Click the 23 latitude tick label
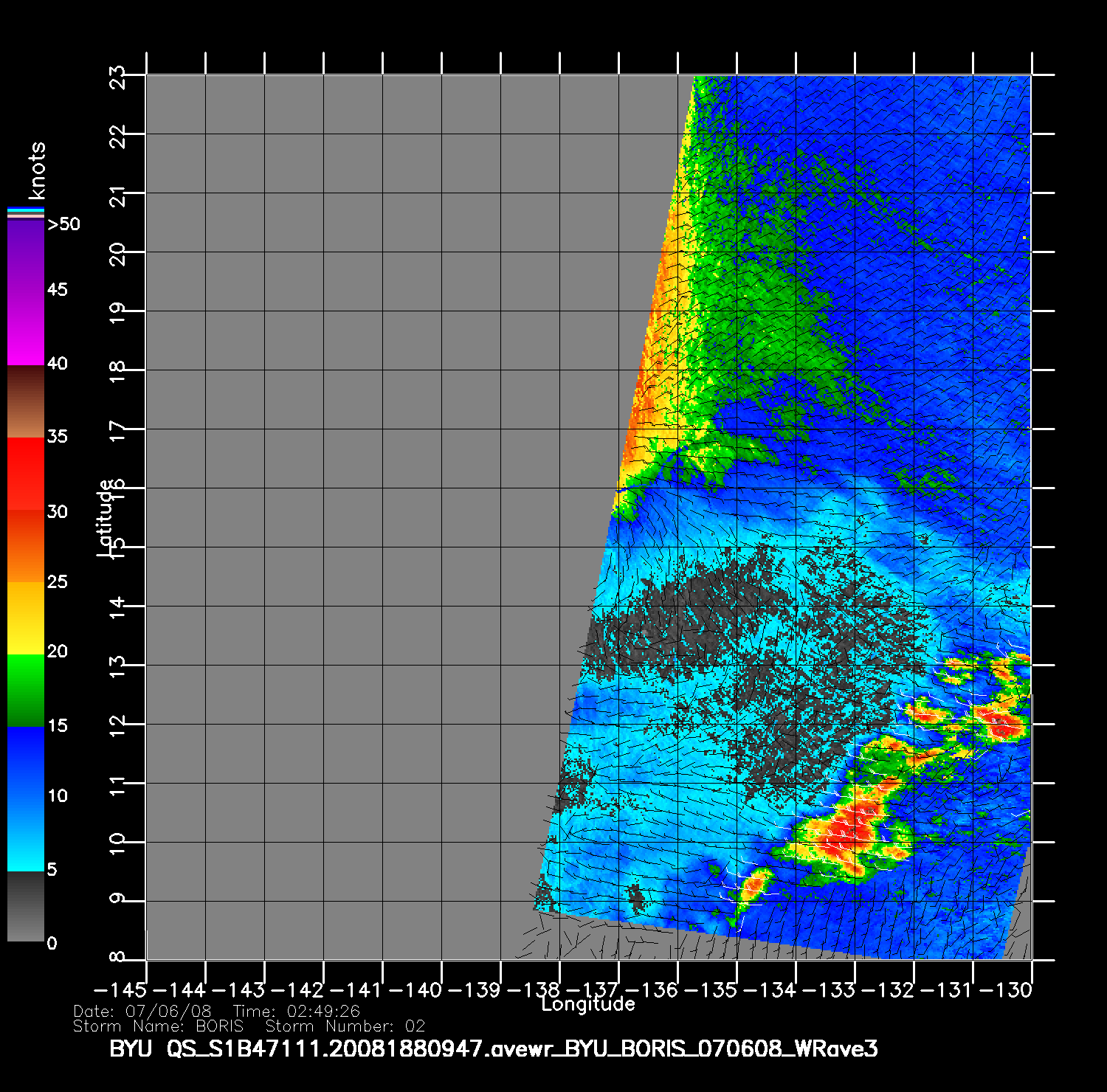1107x1092 pixels. click(117, 76)
